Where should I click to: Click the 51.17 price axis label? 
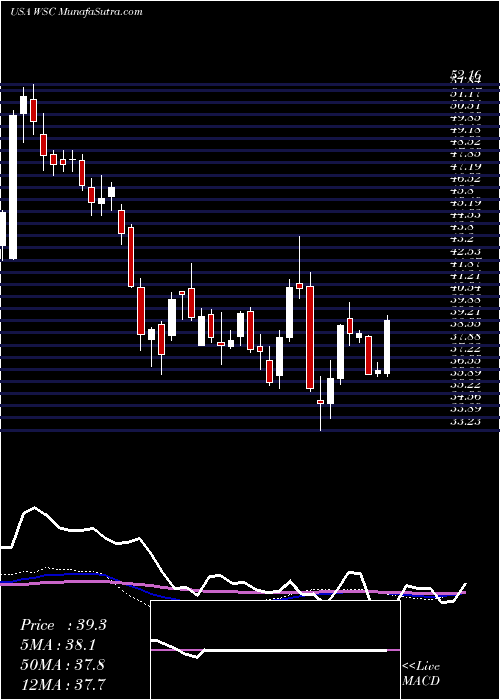[x=466, y=94]
